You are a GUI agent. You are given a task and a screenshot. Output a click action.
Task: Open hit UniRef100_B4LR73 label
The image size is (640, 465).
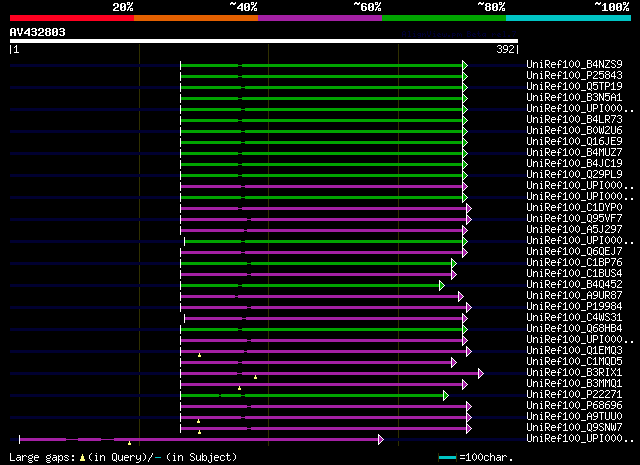(x=574, y=119)
